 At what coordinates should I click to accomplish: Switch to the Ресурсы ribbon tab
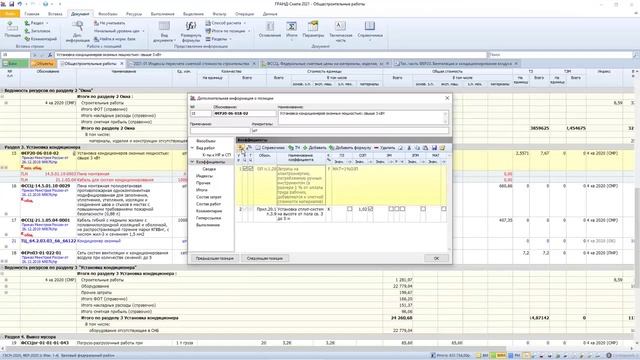pyautogui.click(x=134, y=14)
